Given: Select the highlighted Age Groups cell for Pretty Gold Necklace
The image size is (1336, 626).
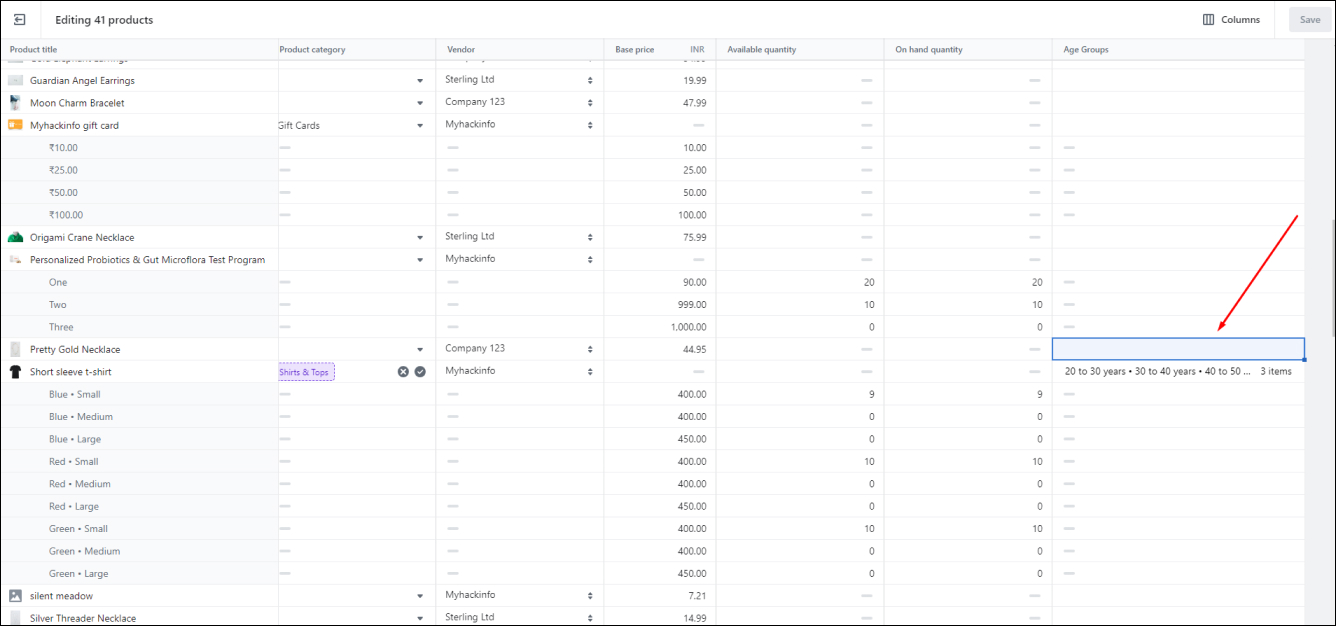Looking at the screenshot, I should click(x=1178, y=349).
